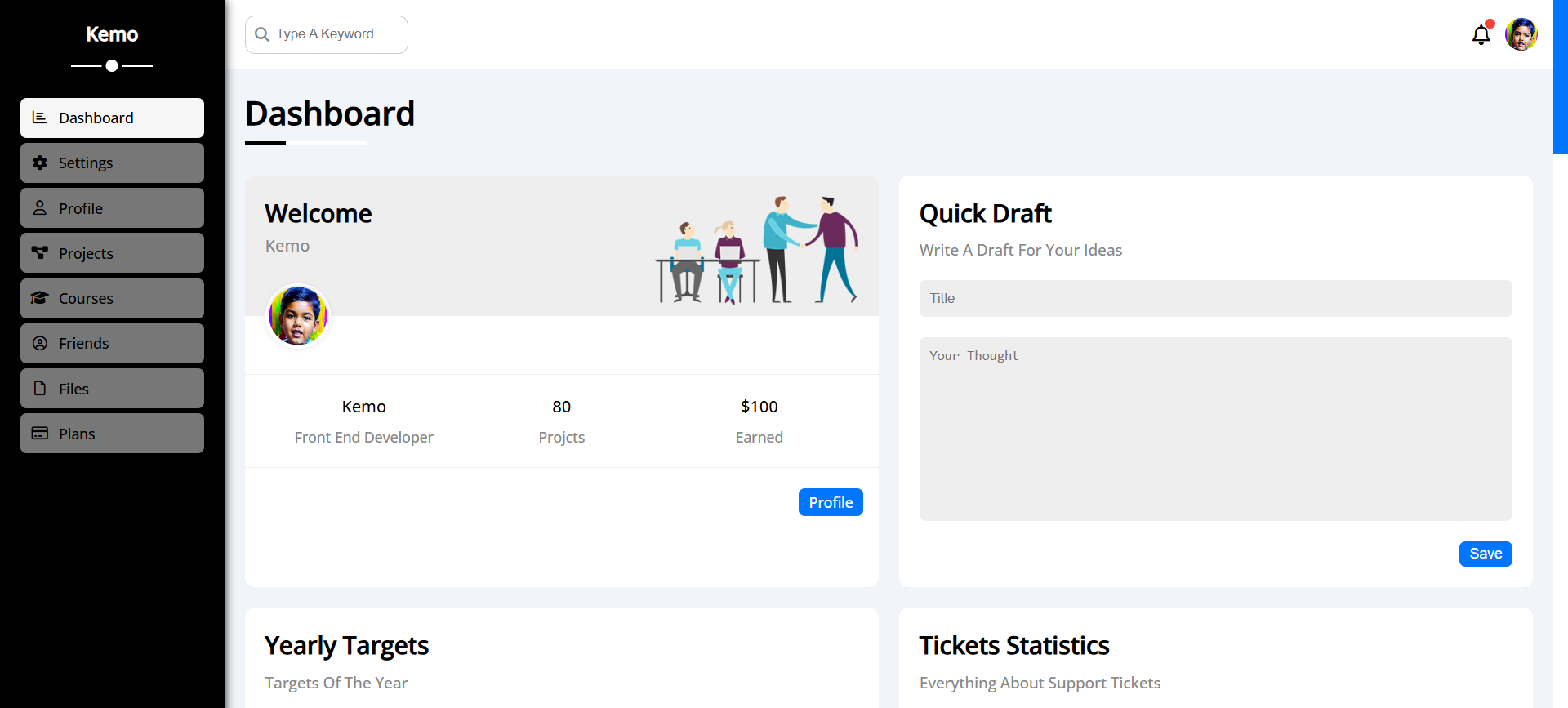Click the "Dashboard" page heading
Image resolution: width=1568 pixels, height=708 pixels.
coord(330,114)
